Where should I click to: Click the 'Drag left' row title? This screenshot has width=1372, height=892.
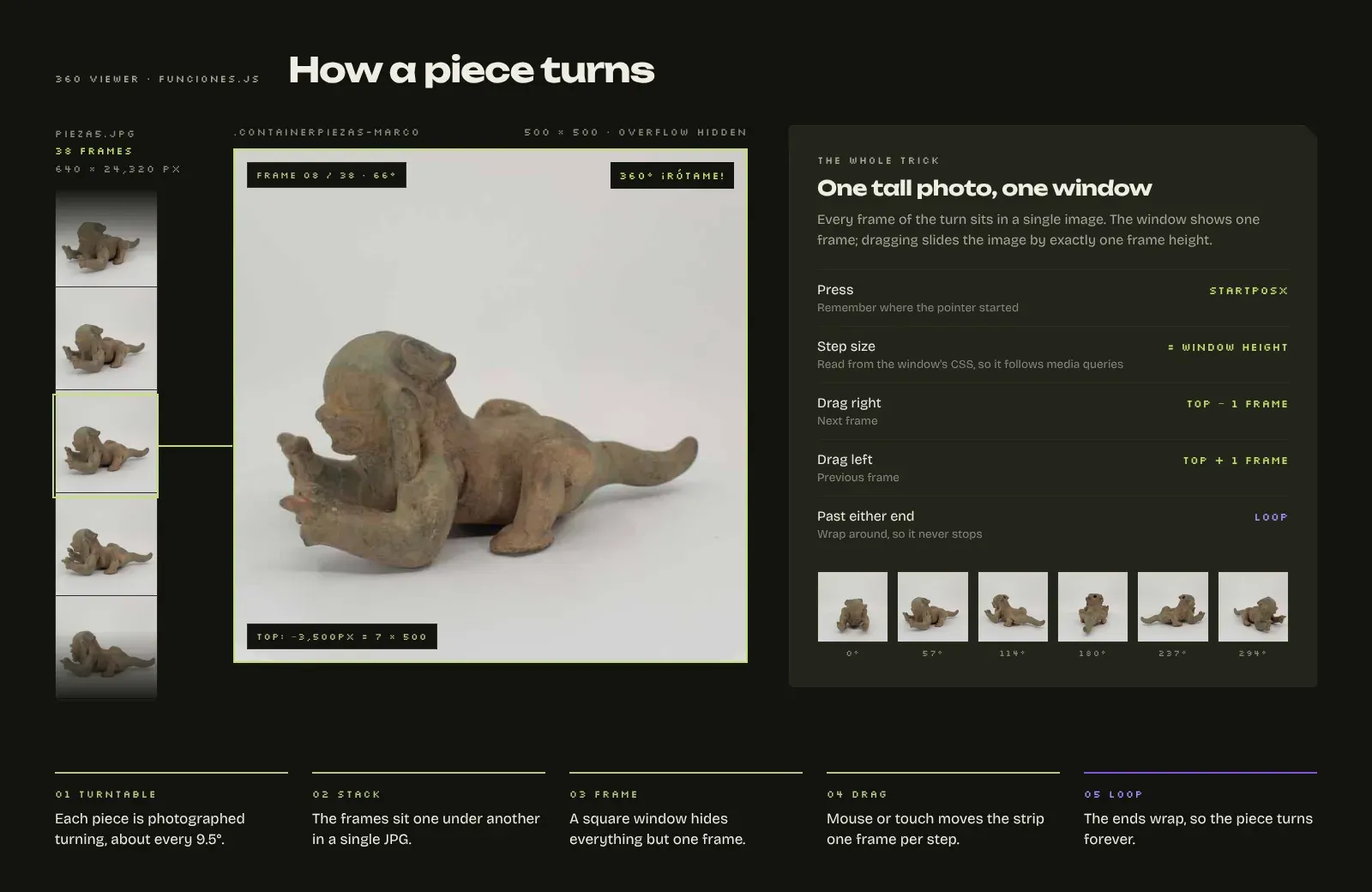(x=845, y=460)
